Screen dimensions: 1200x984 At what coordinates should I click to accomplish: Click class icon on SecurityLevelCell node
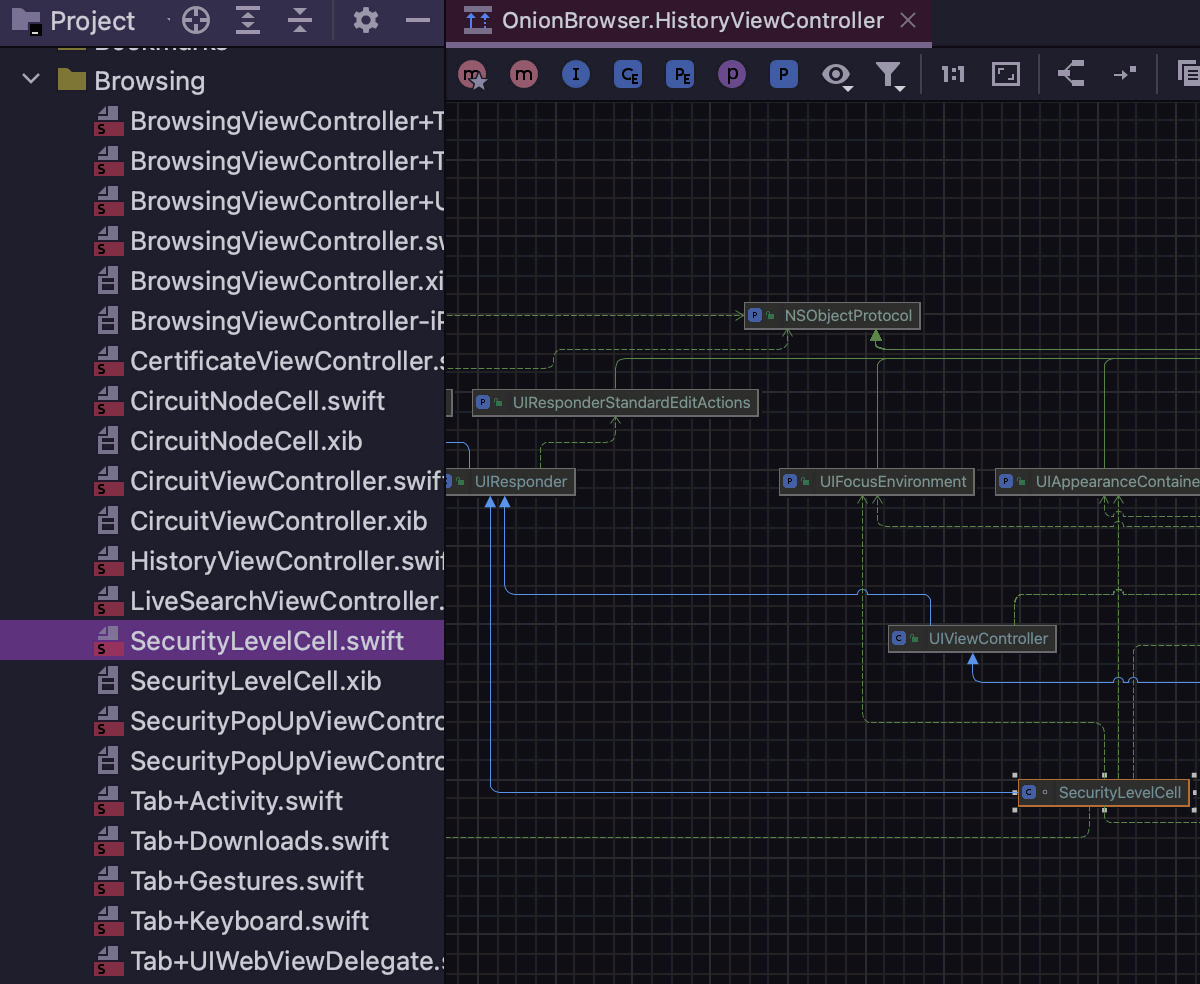pyautogui.click(x=1029, y=792)
